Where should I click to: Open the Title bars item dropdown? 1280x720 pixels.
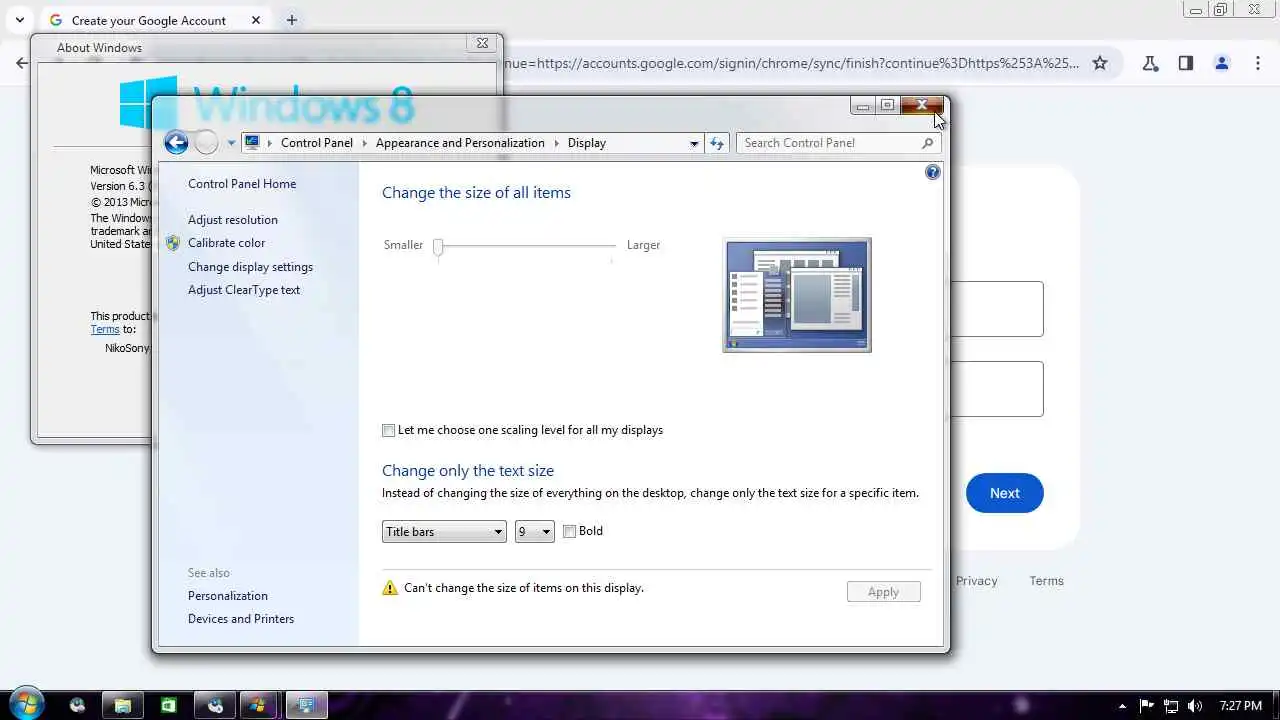444,532
